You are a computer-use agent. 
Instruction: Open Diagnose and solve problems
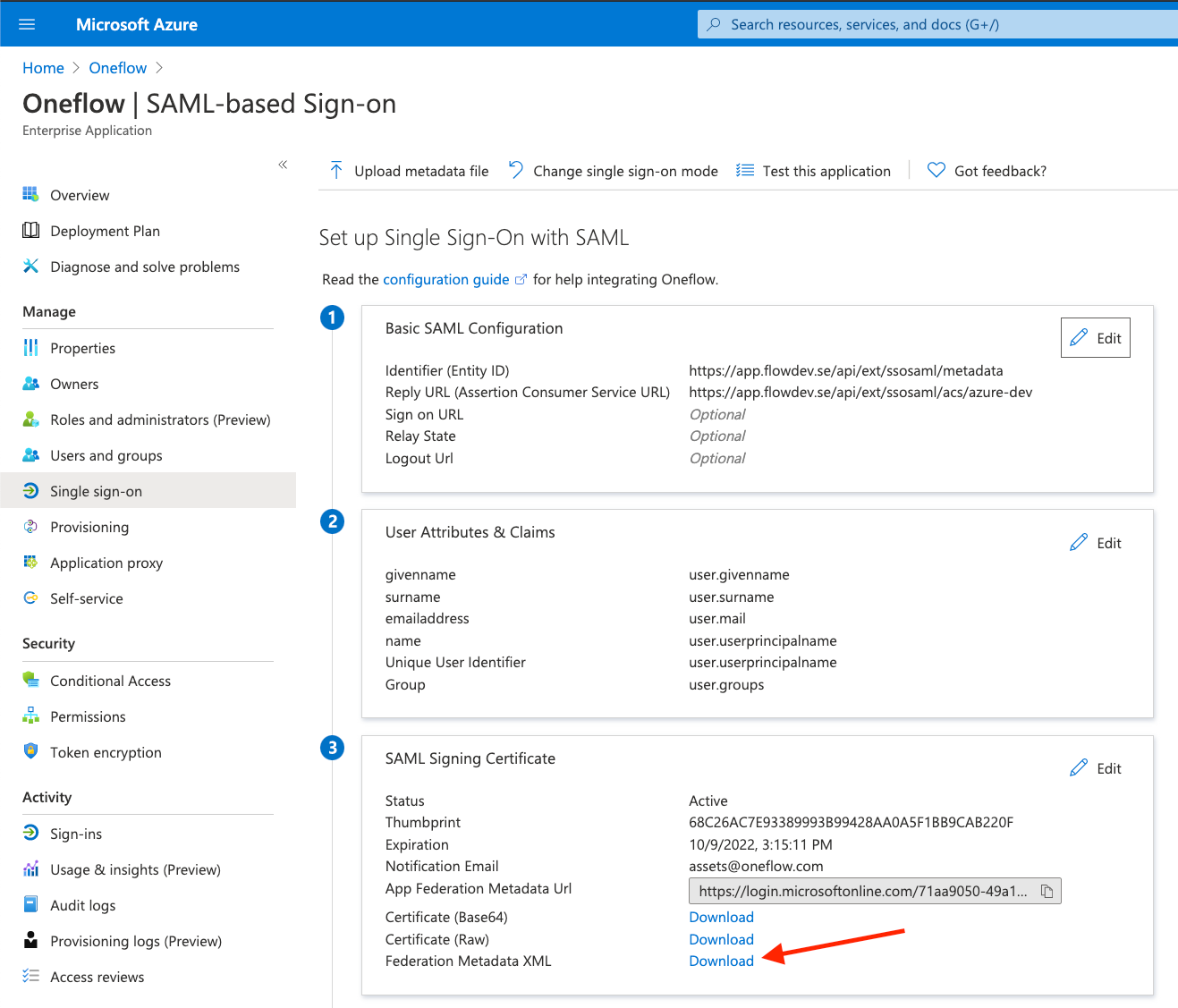click(x=145, y=267)
